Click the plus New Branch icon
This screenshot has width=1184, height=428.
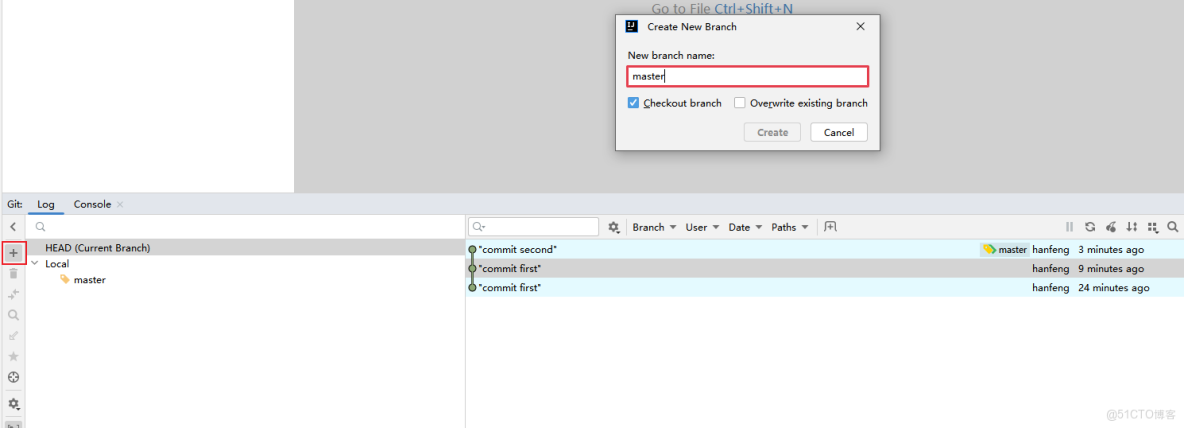click(x=14, y=253)
